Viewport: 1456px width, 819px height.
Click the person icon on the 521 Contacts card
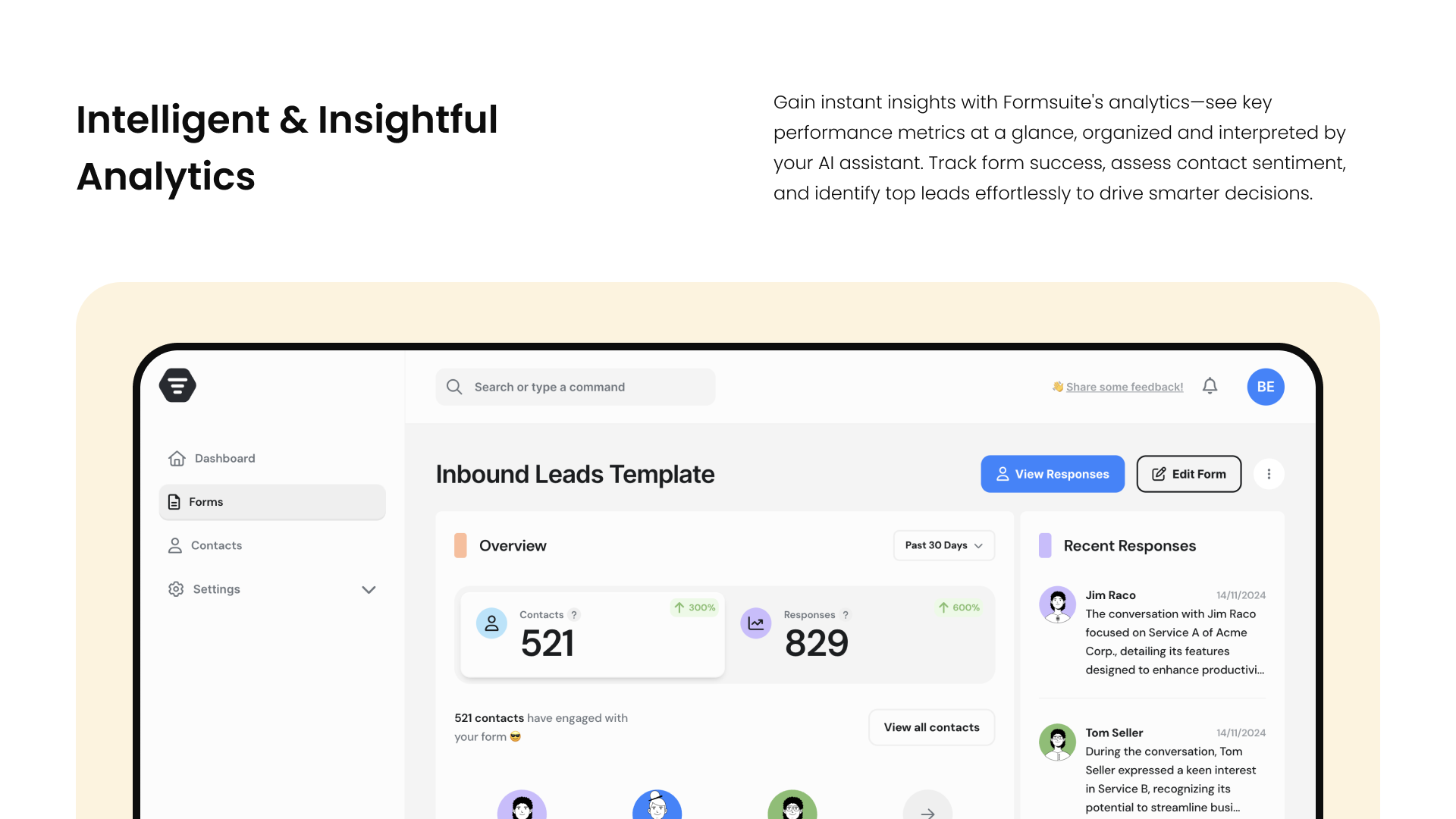pos(491,623)
